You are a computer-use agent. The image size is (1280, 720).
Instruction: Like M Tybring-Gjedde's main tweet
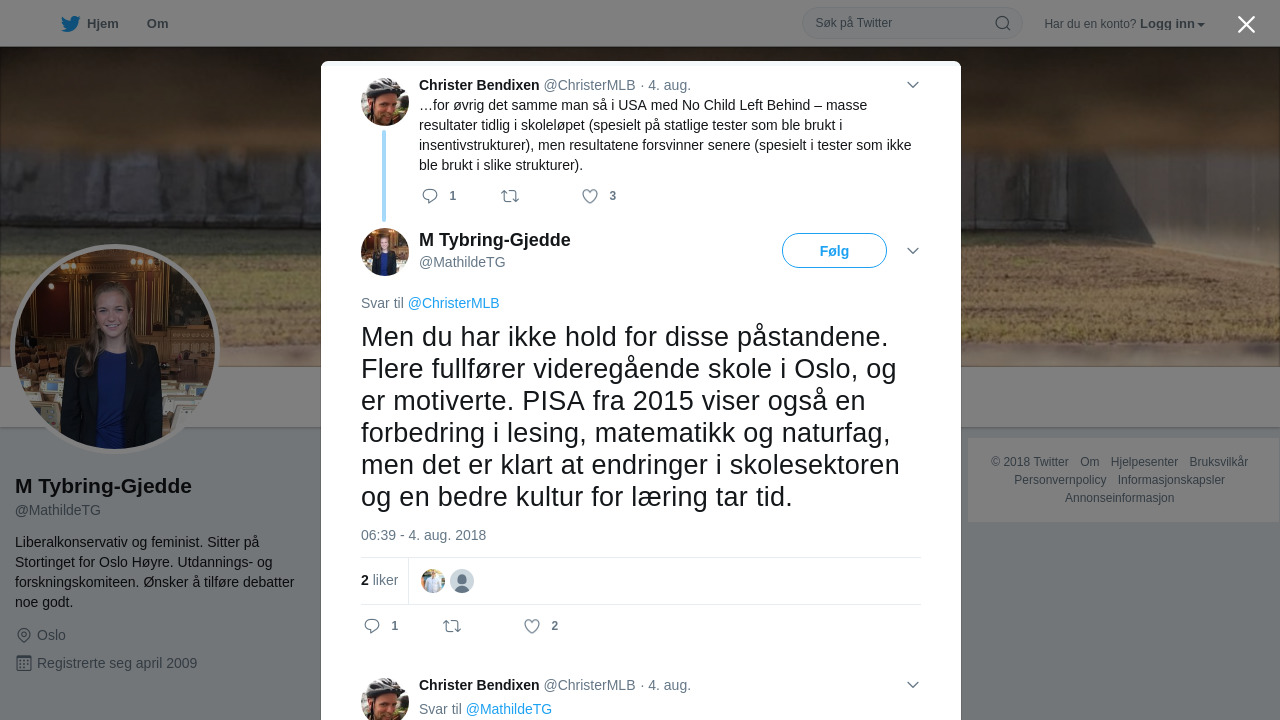click(x=532, y=626)
